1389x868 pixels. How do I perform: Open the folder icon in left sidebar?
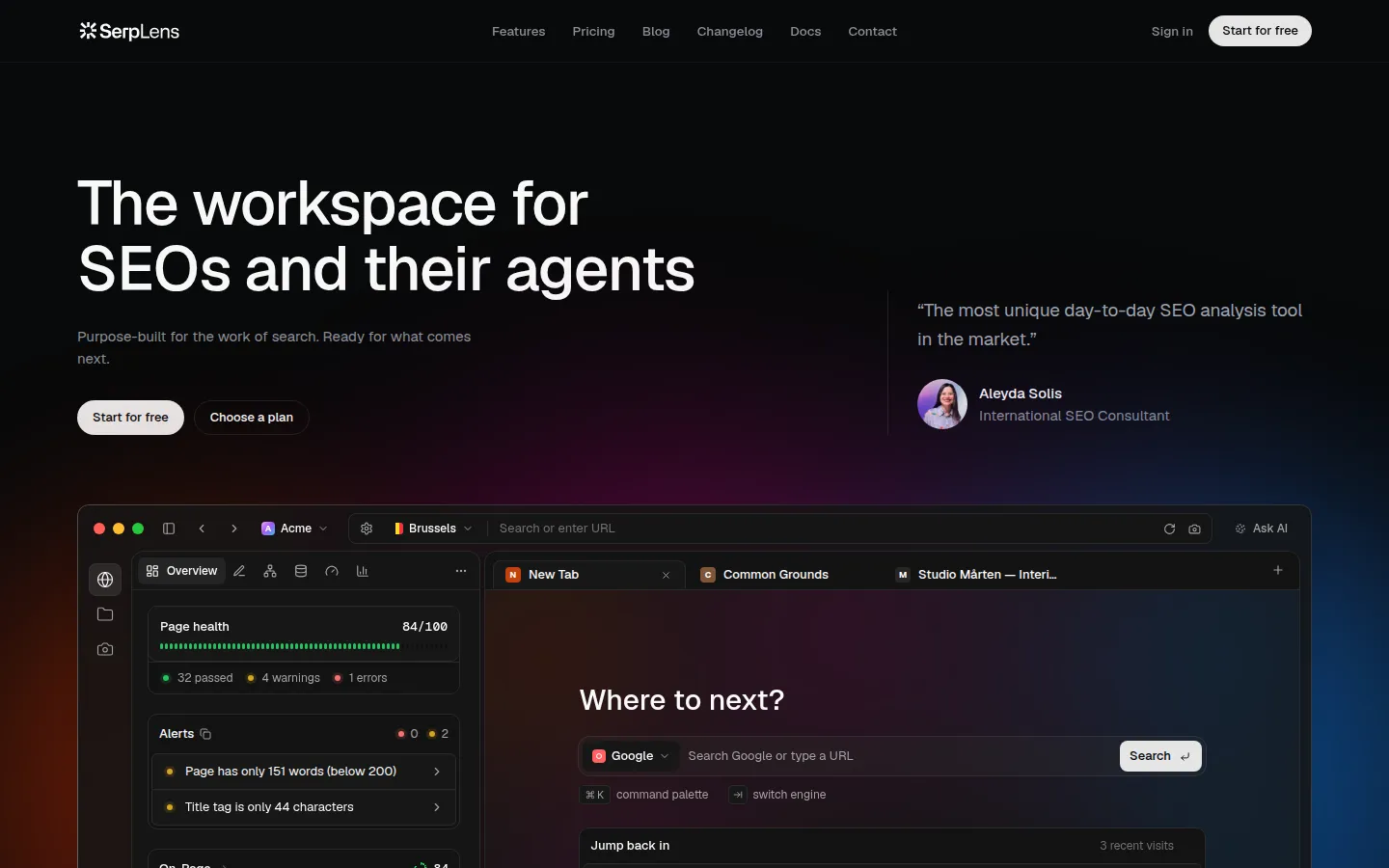pos(105,614)
